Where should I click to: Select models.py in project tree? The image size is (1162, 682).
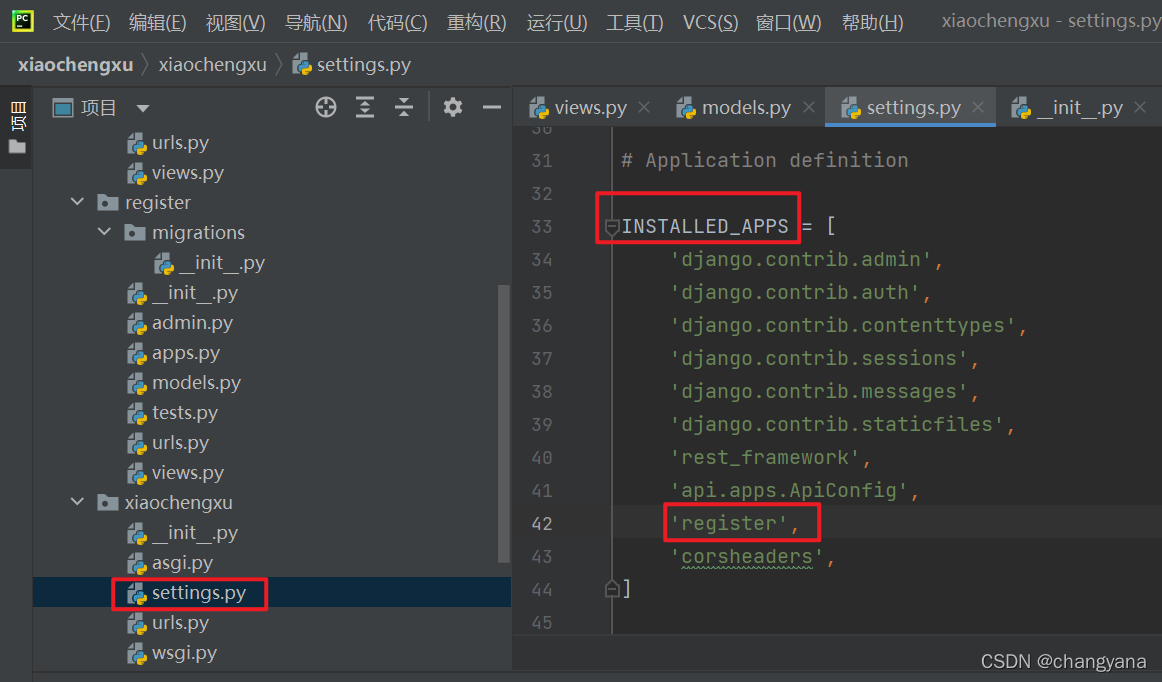[184, 383]
